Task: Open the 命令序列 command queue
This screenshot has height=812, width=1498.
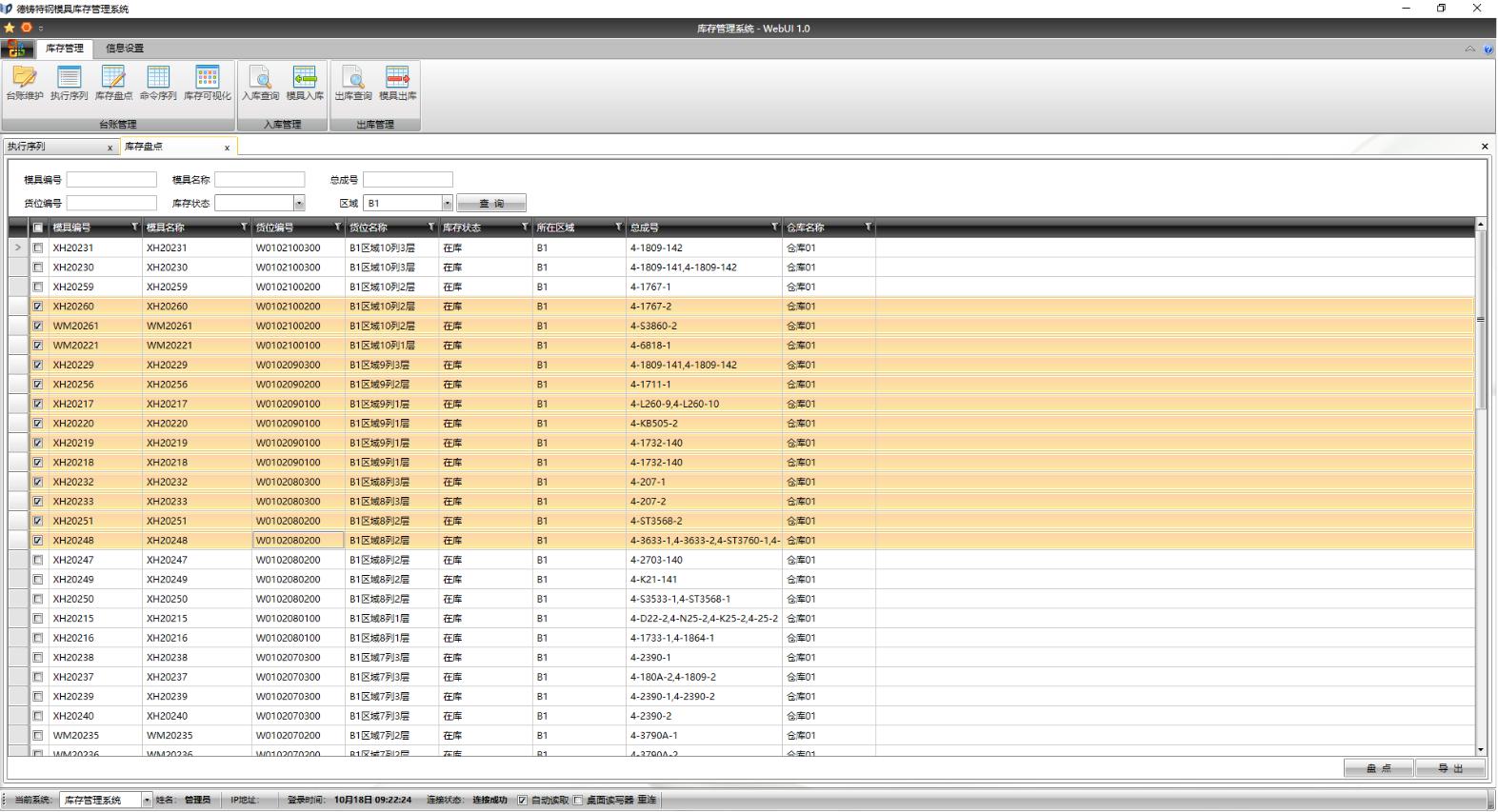Action: coord(158,83)
